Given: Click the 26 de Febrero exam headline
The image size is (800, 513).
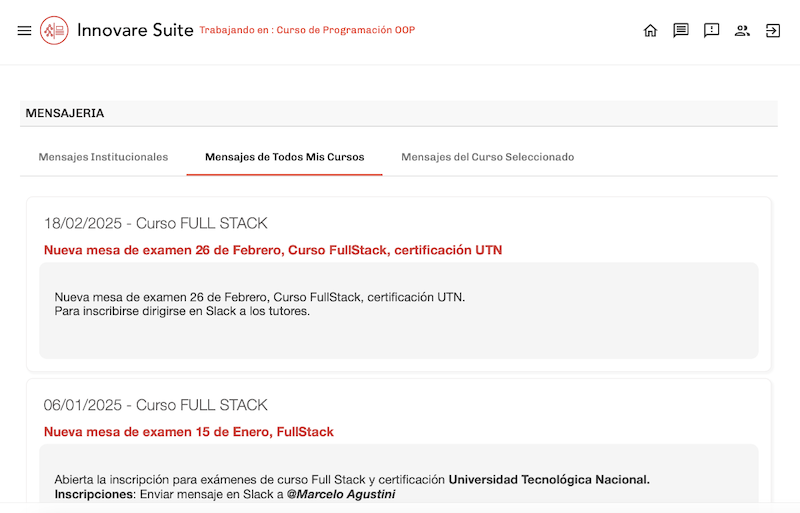Looking at the screenshot, I should coord(272,250).
